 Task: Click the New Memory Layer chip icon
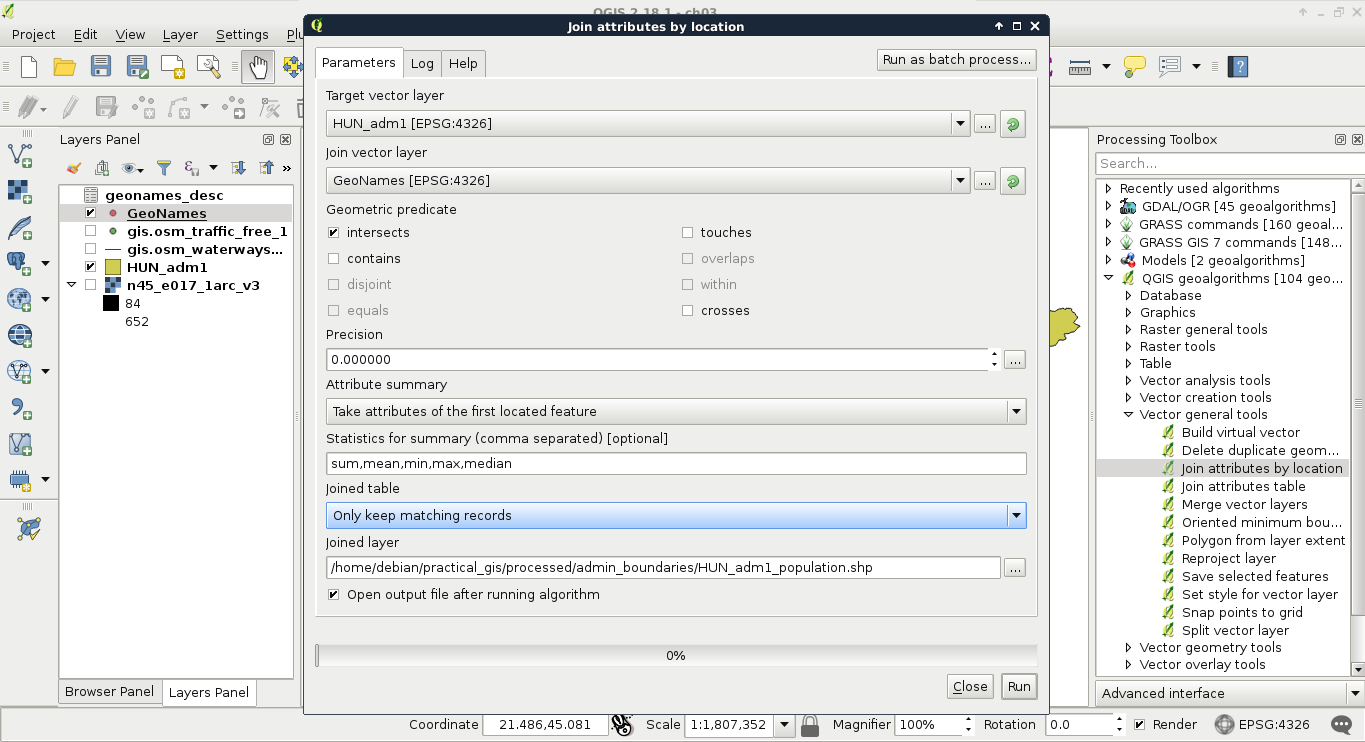pos(20,479)
